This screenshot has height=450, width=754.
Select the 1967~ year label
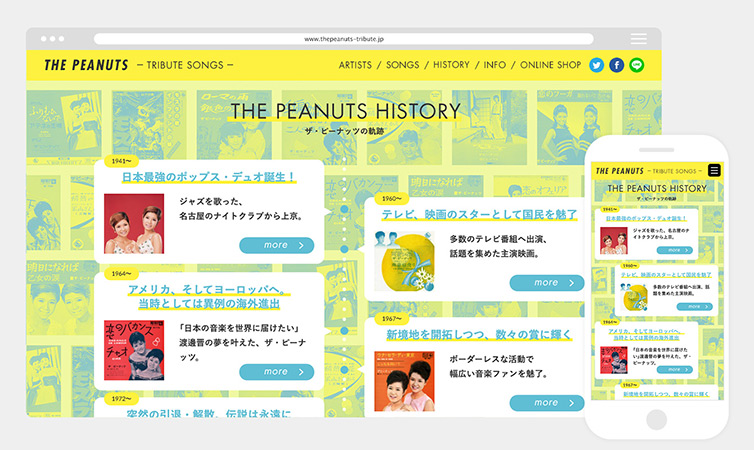[391, 318]
